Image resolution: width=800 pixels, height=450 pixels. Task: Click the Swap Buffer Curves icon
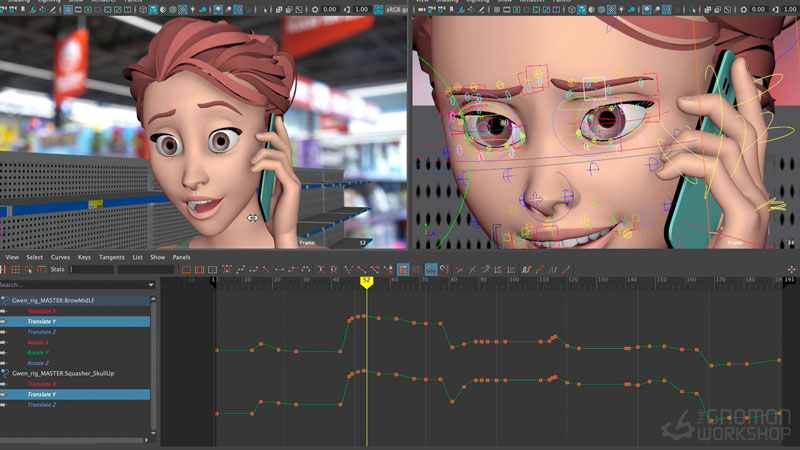pos(334,269)
